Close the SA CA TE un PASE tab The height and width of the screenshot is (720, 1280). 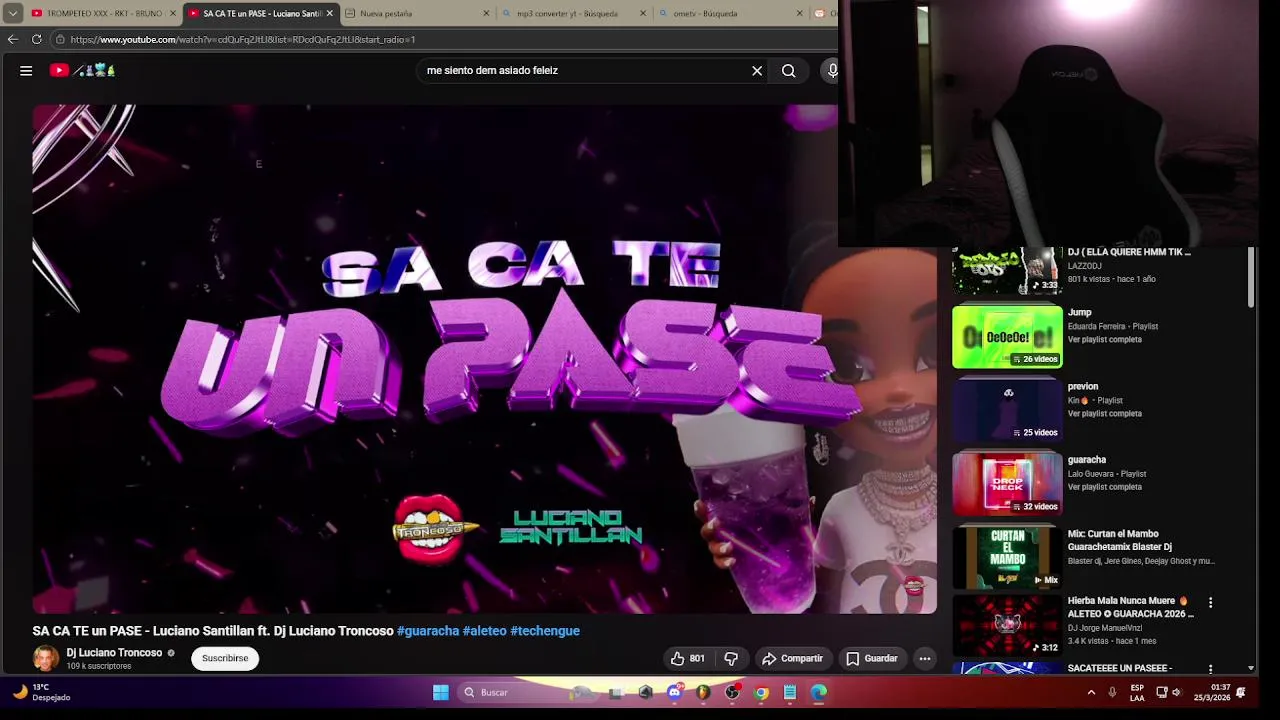330,14
